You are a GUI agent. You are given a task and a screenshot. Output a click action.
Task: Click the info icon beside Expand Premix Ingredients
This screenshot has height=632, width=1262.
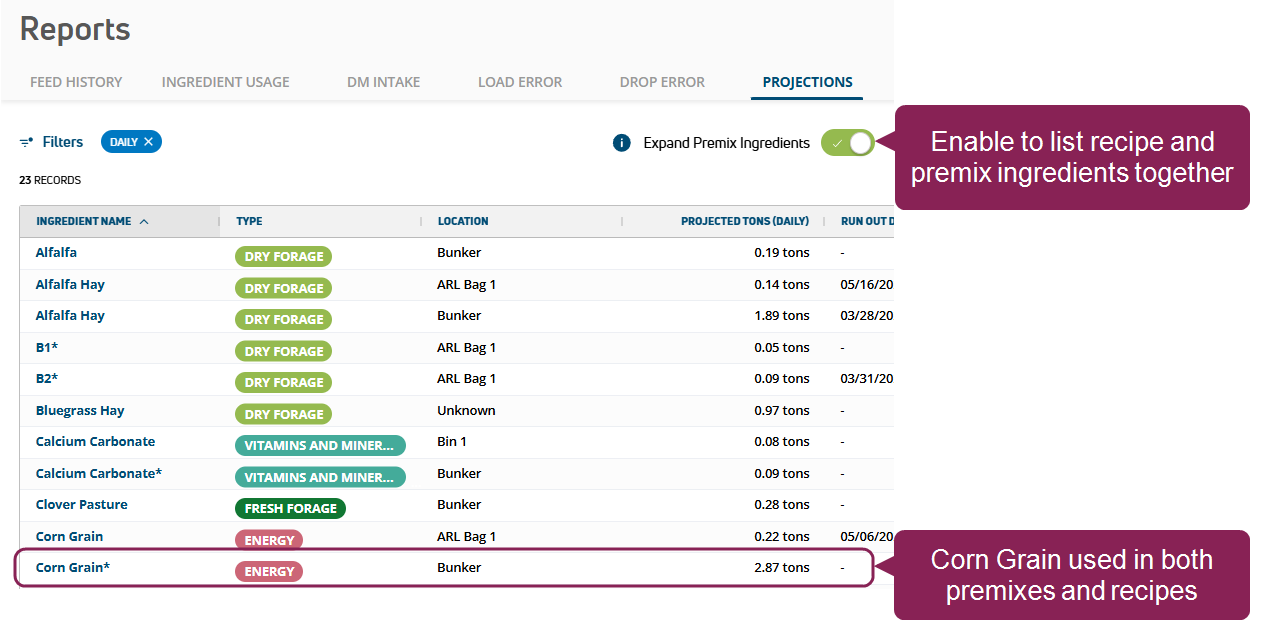pos(621,143)
